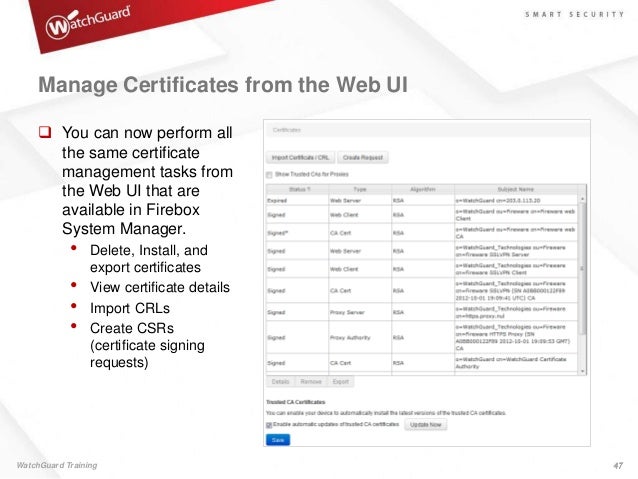Select the Proxy Authority type cell
The height and width of the screenshot is (479, 638).
tap(360, 337)
